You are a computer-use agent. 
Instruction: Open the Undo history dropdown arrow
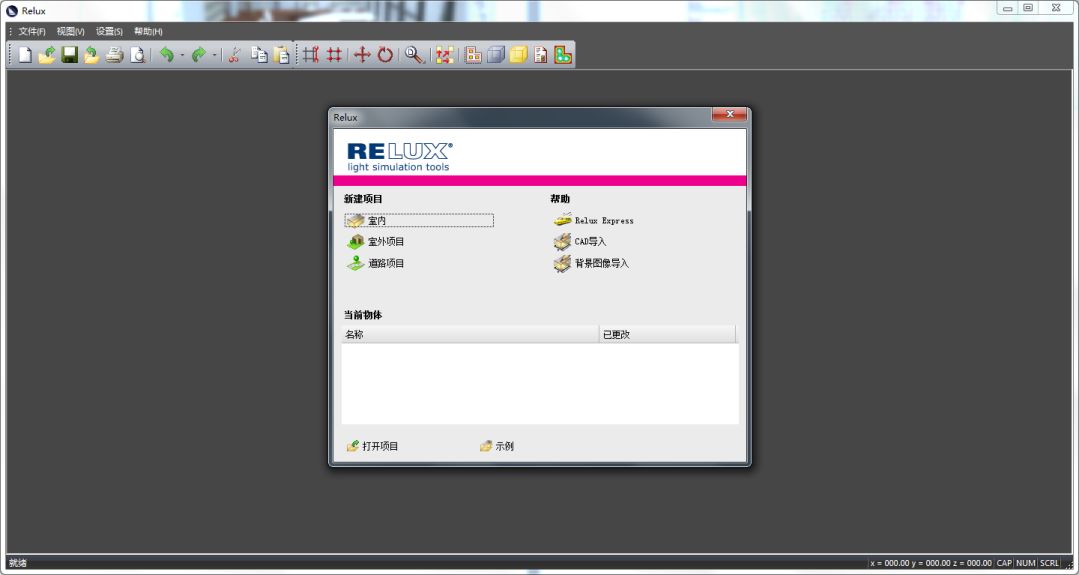click(x=182, y=55)
